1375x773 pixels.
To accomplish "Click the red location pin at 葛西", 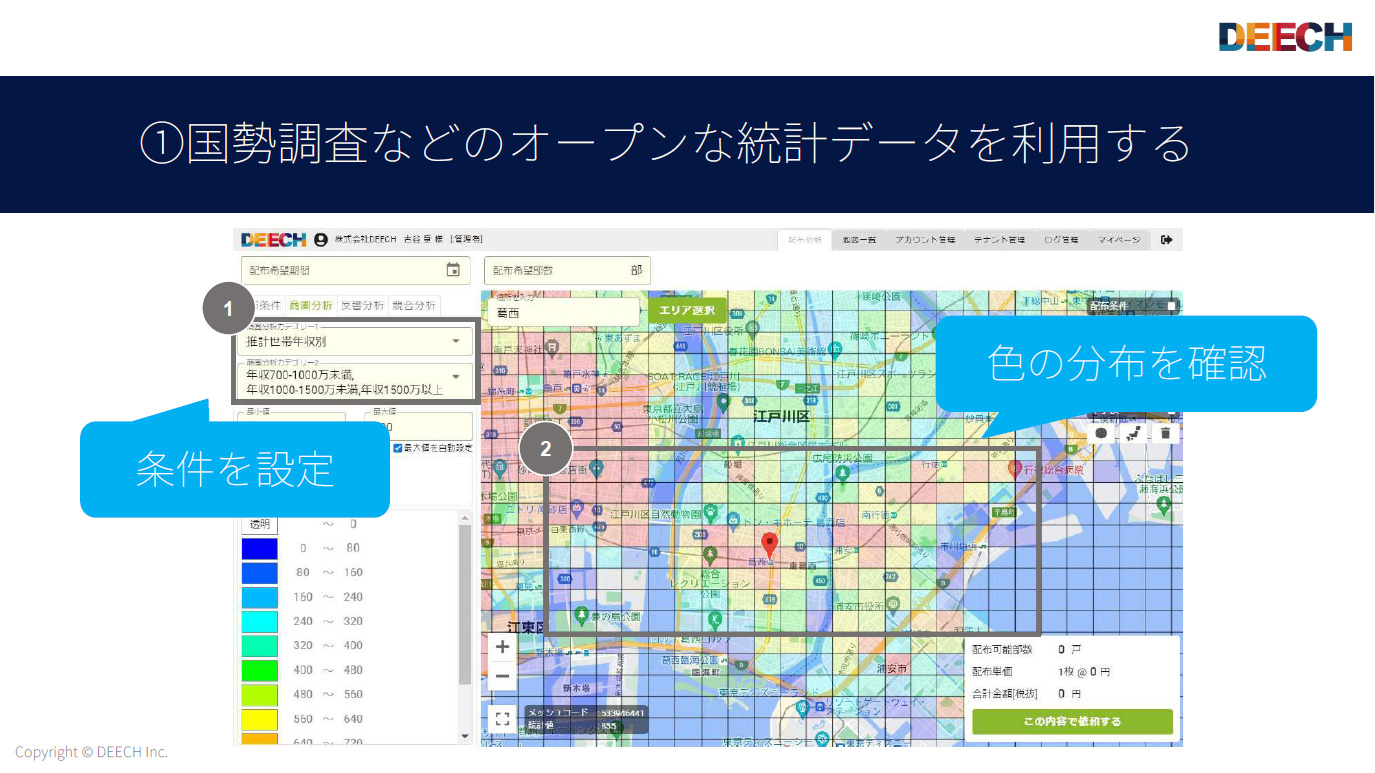I will 769,545.
